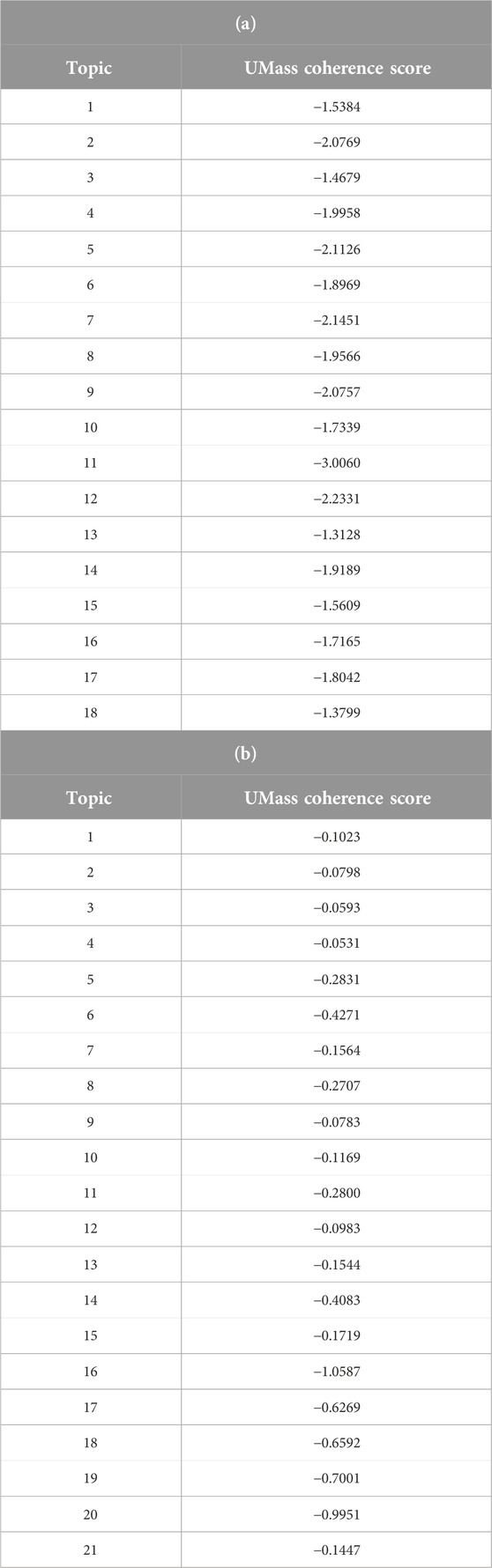Click the score −0.0531 for topic 4
492x1568 pixels.
coord(337,943)
